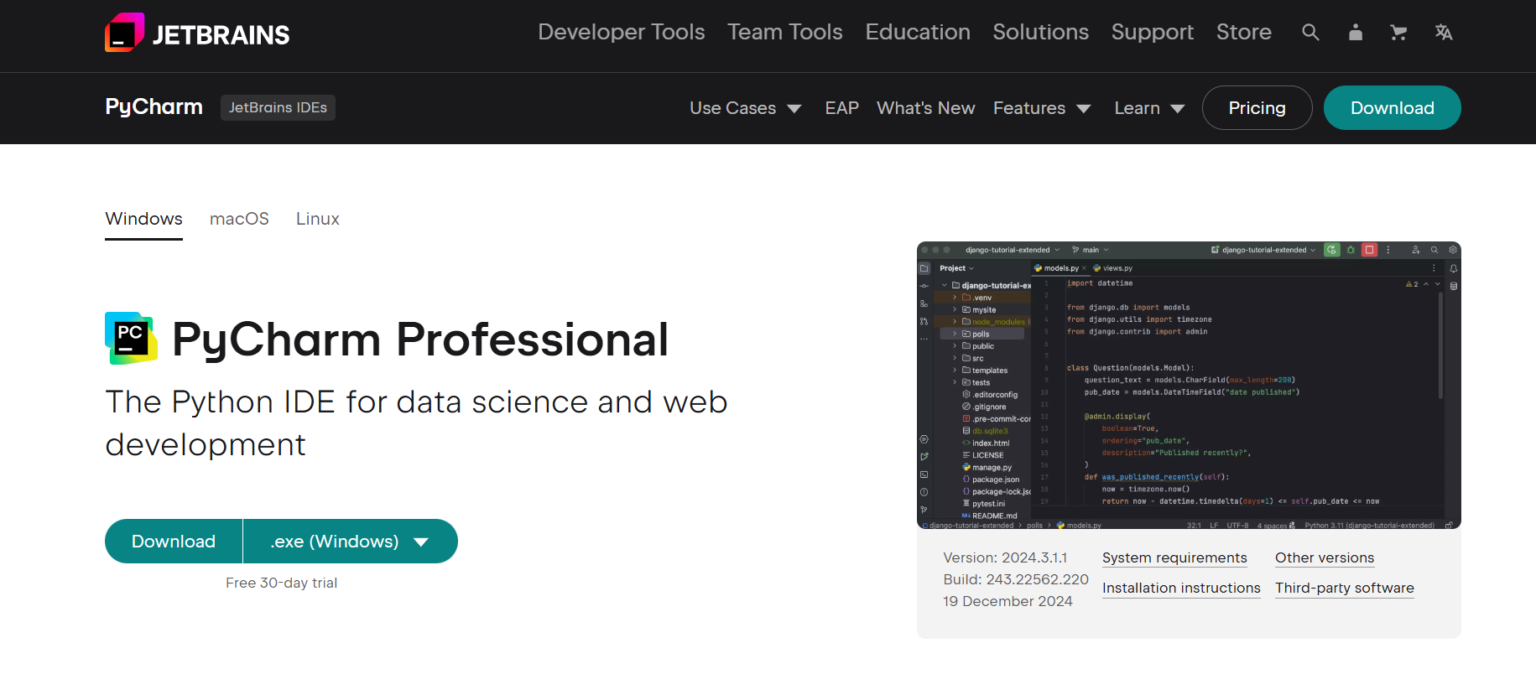Image resolution: width=1536 pixels, height=700 pixels.
Task: Open Other versions link
Action: (1324, 557)
